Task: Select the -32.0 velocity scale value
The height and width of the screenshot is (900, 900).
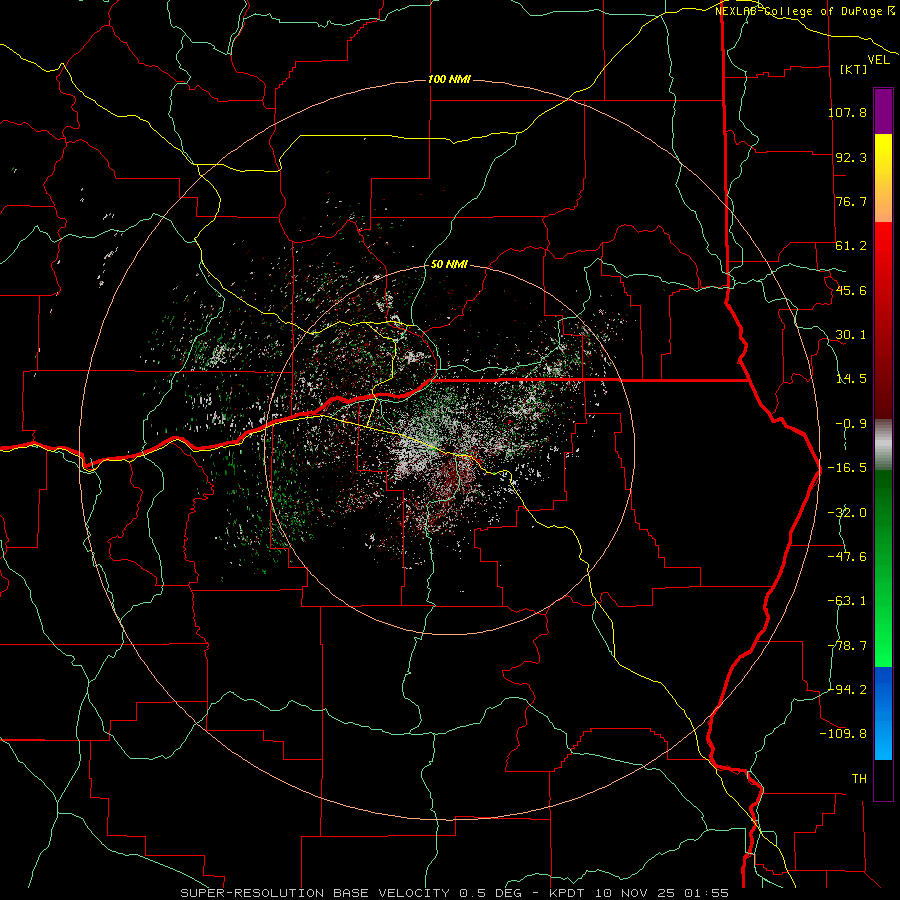Action: 847,513
